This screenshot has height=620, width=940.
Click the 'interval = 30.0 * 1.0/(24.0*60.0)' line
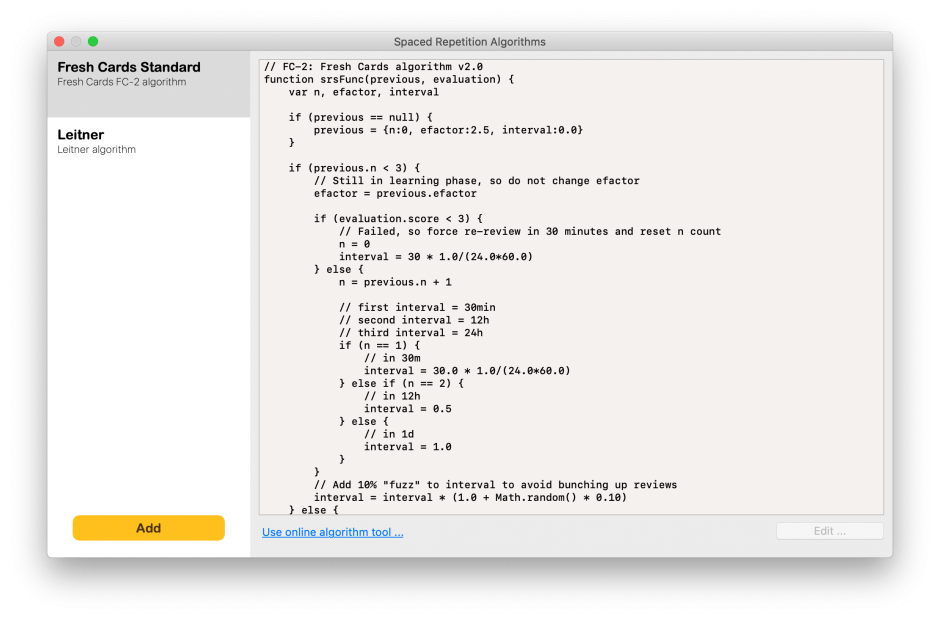tap(467, 371)
